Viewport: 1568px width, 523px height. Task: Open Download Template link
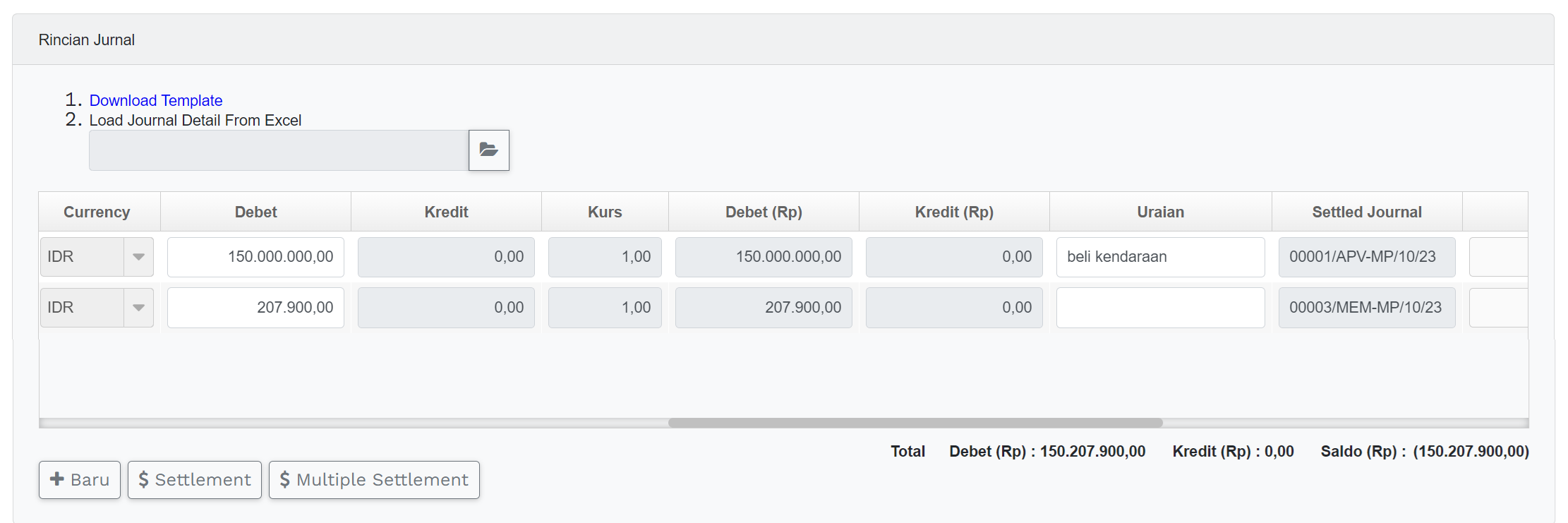(x=155, y=101)
